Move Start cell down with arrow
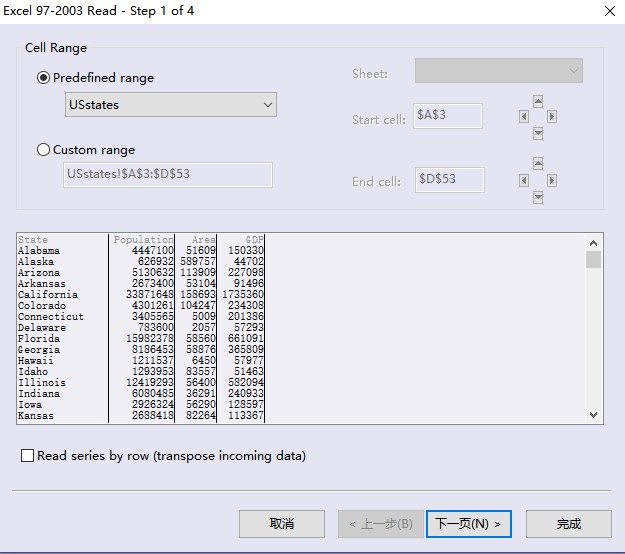625x554 pixels. click(x=538, y=133)
